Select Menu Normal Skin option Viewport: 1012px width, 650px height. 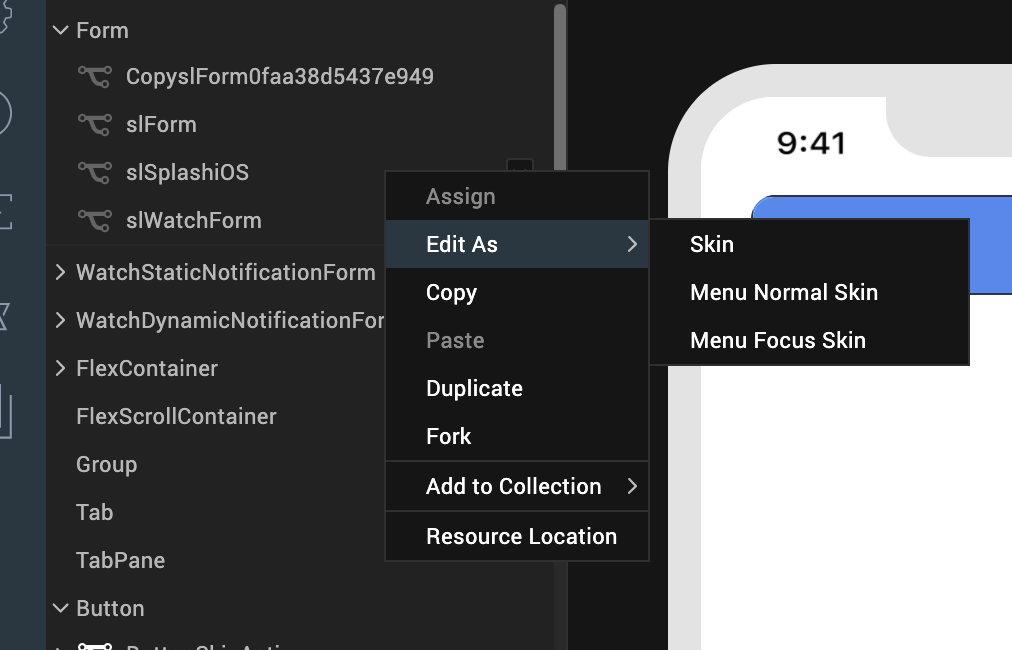click(784, 293)
